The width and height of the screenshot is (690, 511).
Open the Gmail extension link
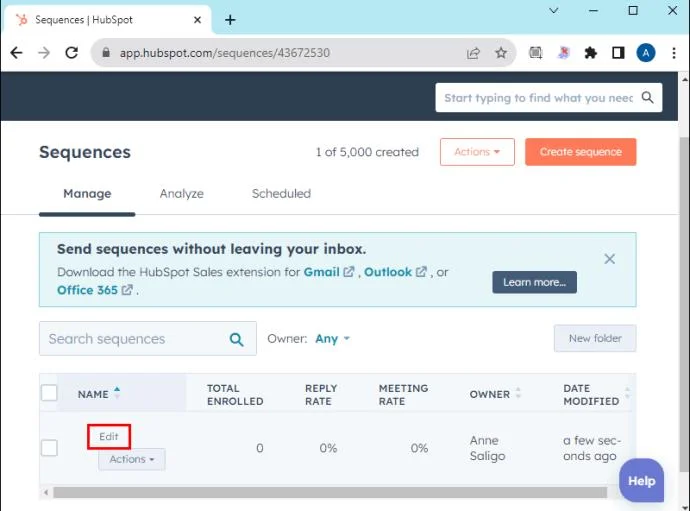[x=321, y=272]
